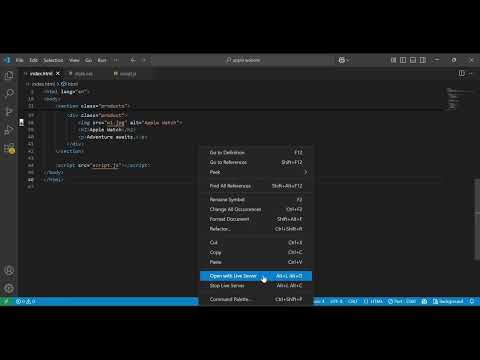The image size is (480, 360).
Task: Click index.html in the breadcrumb
Action: [x=43, y=84]
